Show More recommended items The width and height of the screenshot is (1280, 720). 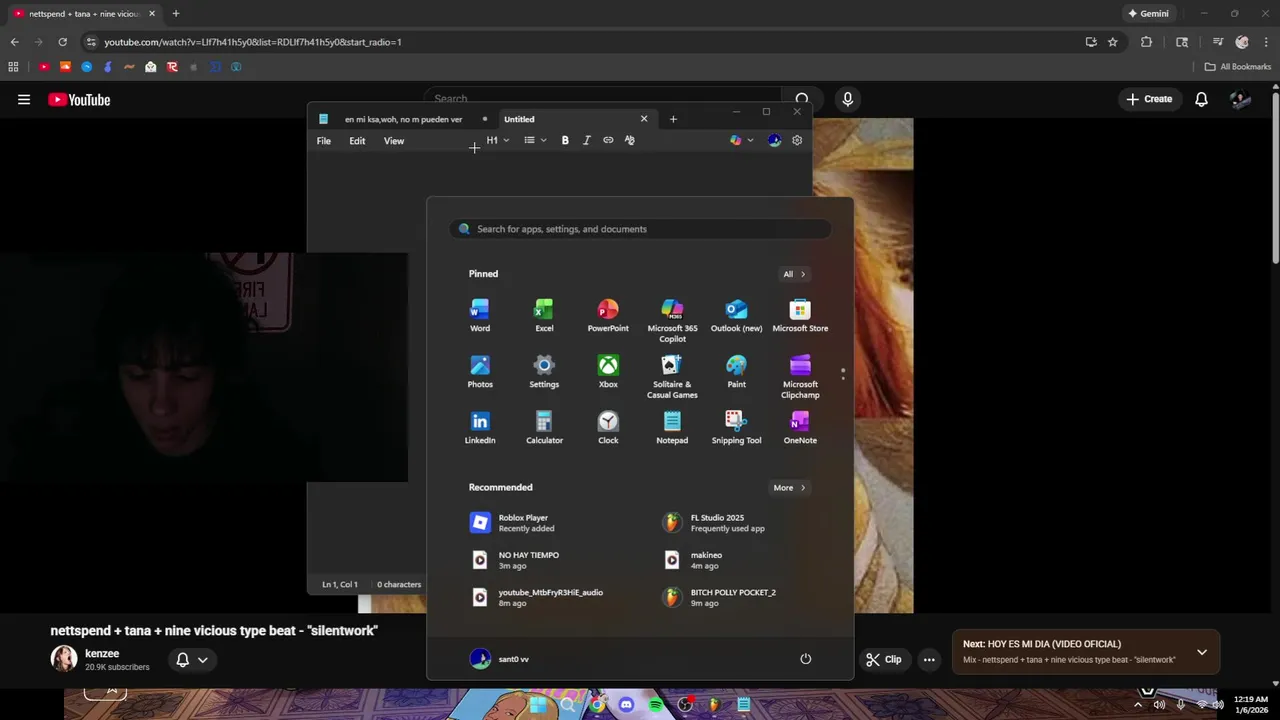789,488
